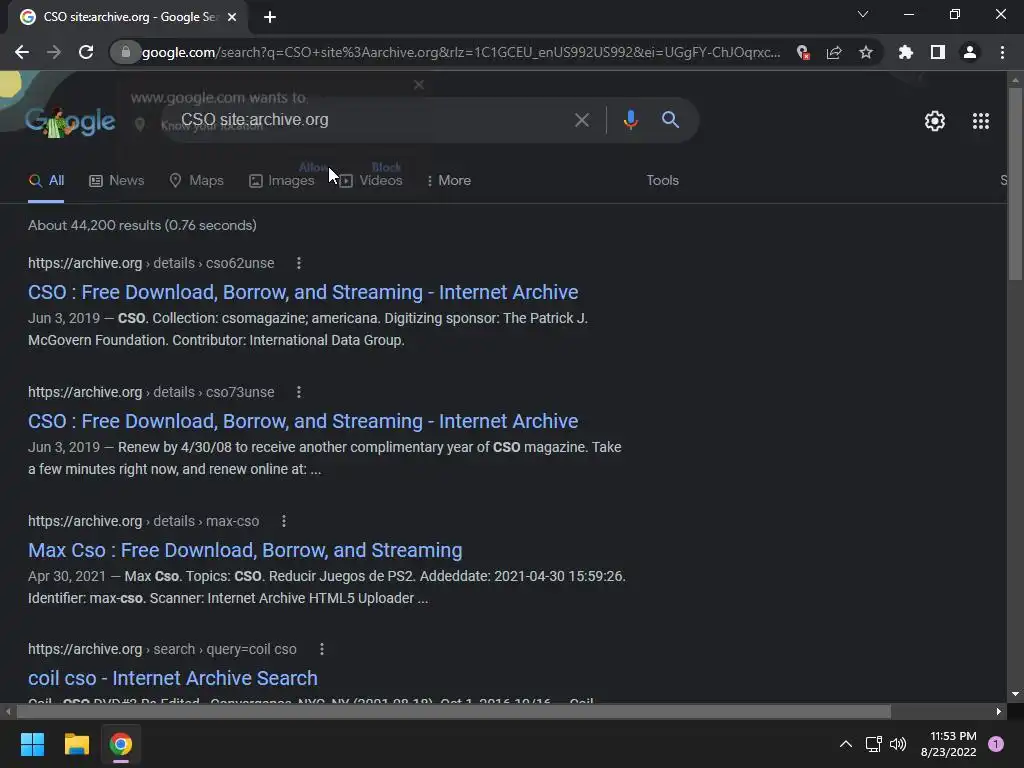The image size is (1024, 768).
Task: Open the search Tools options
Action: pos(662,181)
